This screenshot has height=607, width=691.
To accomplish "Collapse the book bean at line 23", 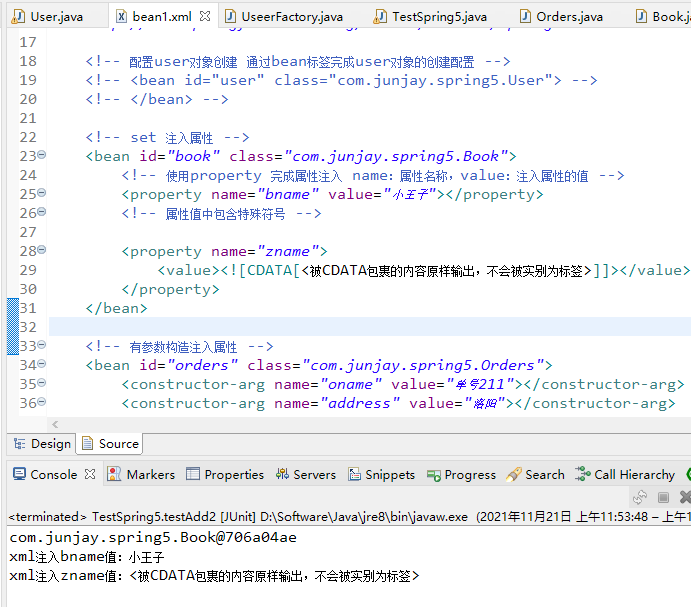I will 41,155.
